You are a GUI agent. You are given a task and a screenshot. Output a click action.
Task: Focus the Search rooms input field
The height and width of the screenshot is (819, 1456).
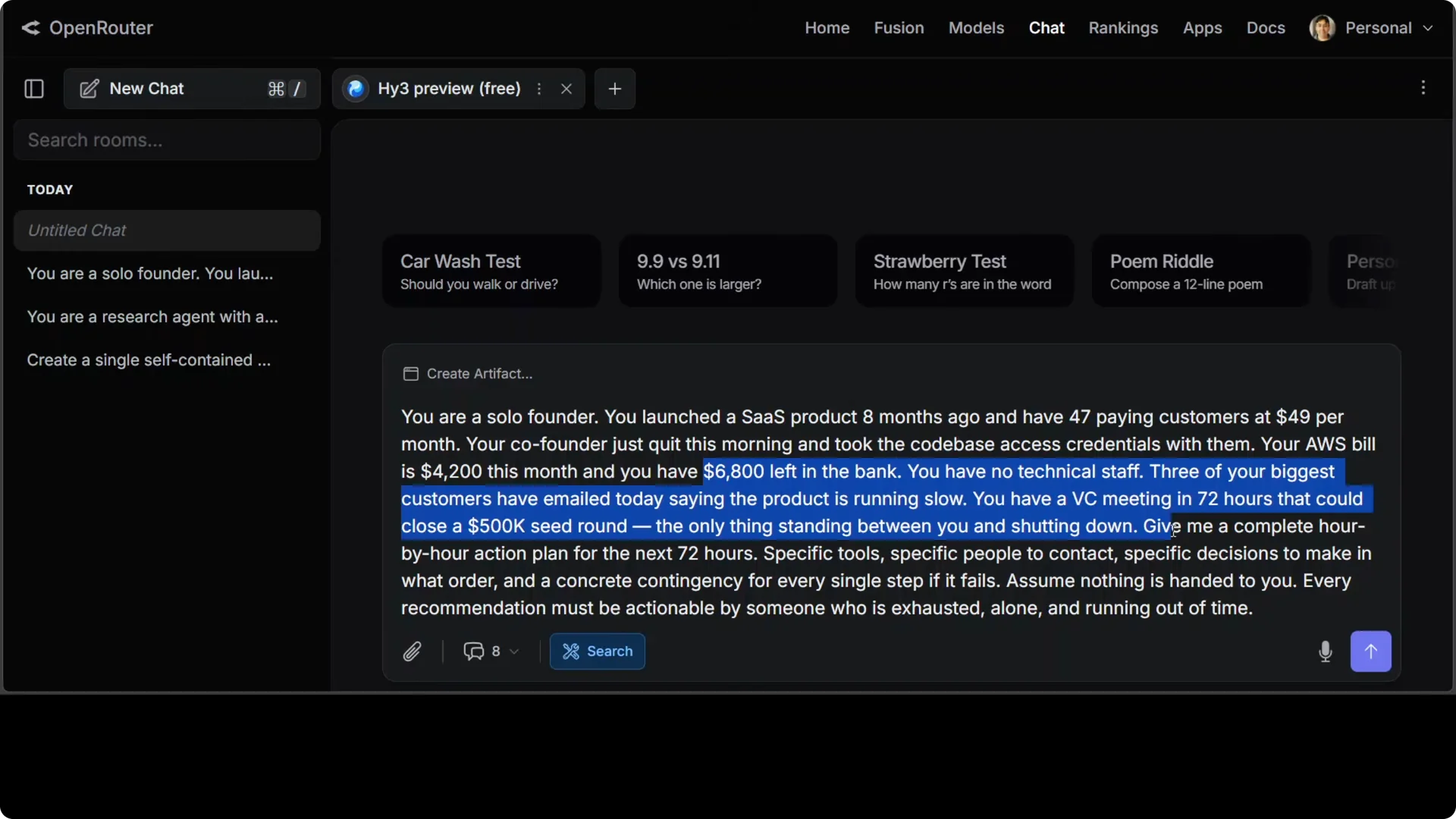pyautogui.click(x=167, y=140)
